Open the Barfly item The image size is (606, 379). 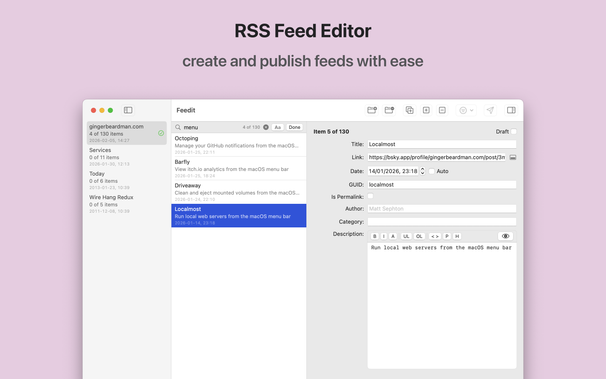pos(239,168)
